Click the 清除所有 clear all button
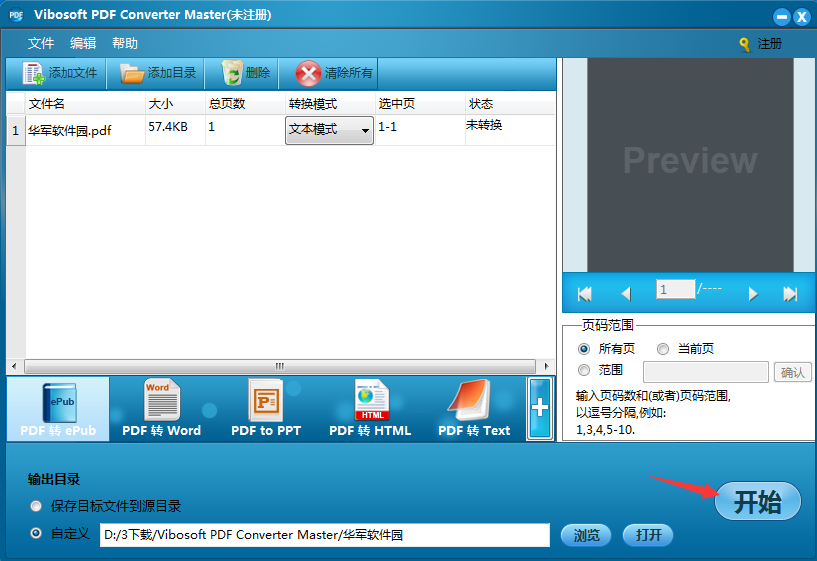The height and width of the screenshot is (561, 817). [329, 73]
